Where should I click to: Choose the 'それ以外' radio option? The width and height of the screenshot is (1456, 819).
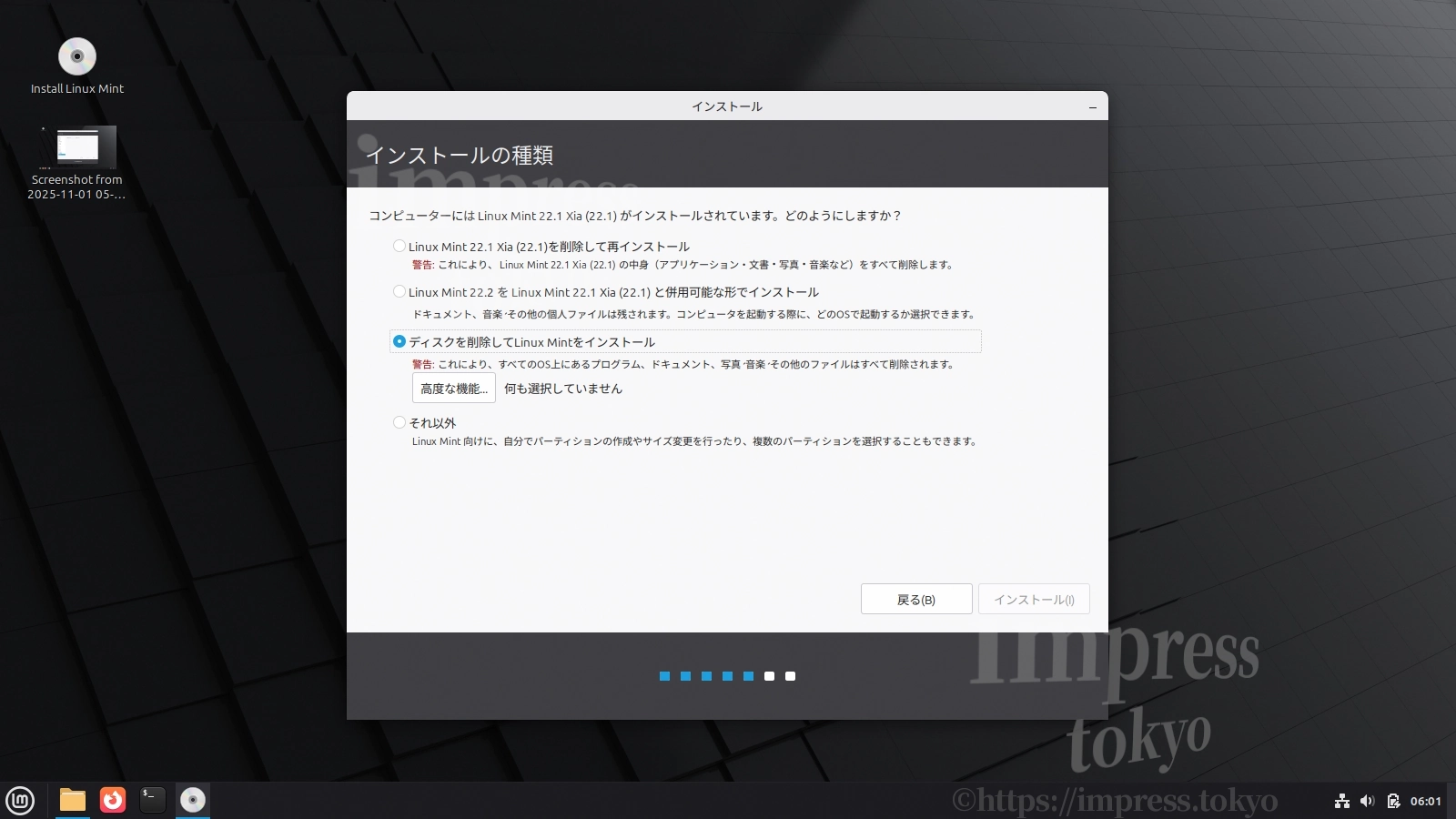pos(399,422)
